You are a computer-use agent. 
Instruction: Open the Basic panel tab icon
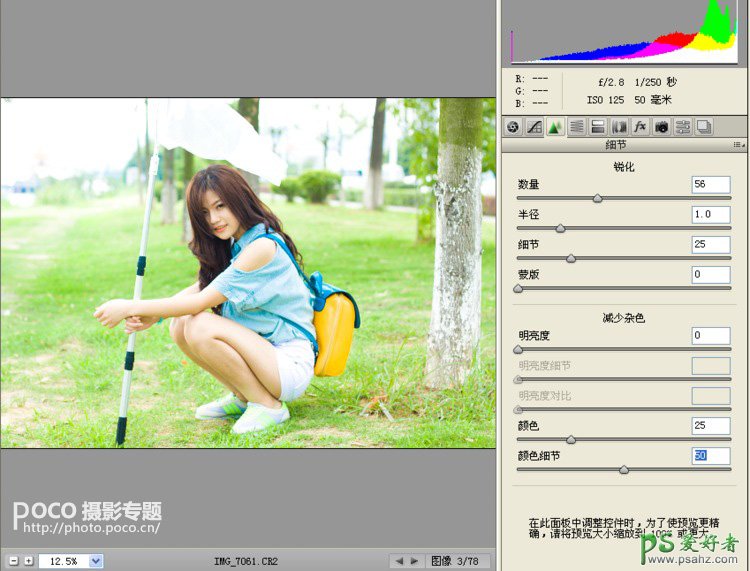pos(513,127)
